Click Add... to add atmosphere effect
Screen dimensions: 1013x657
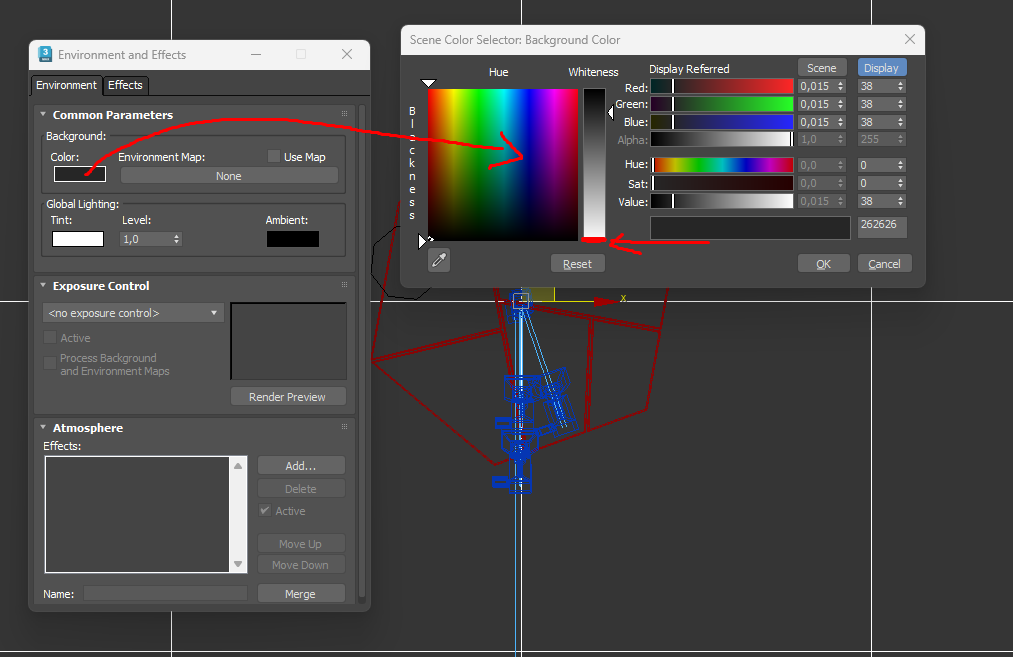click(300, 466)
